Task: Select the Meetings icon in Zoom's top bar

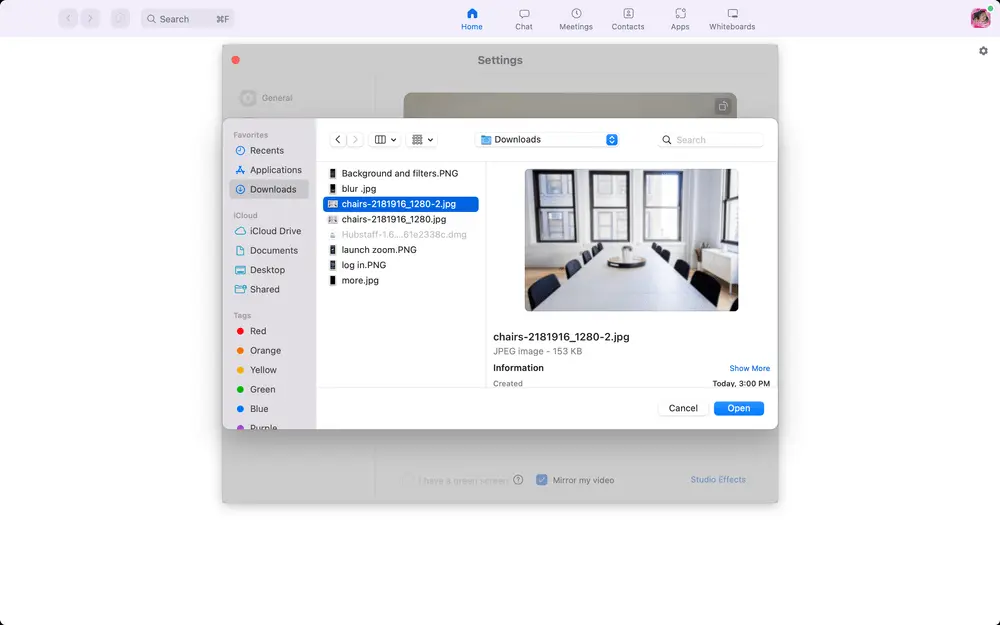Action: 575,18
